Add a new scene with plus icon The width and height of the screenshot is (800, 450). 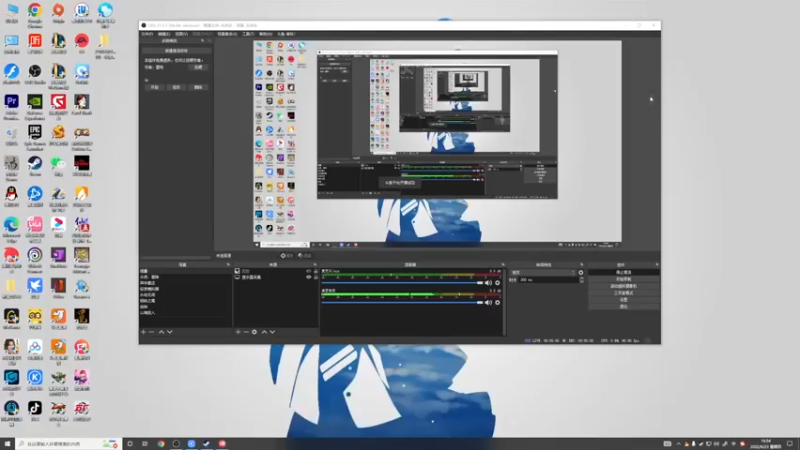[x=143, y=332]
